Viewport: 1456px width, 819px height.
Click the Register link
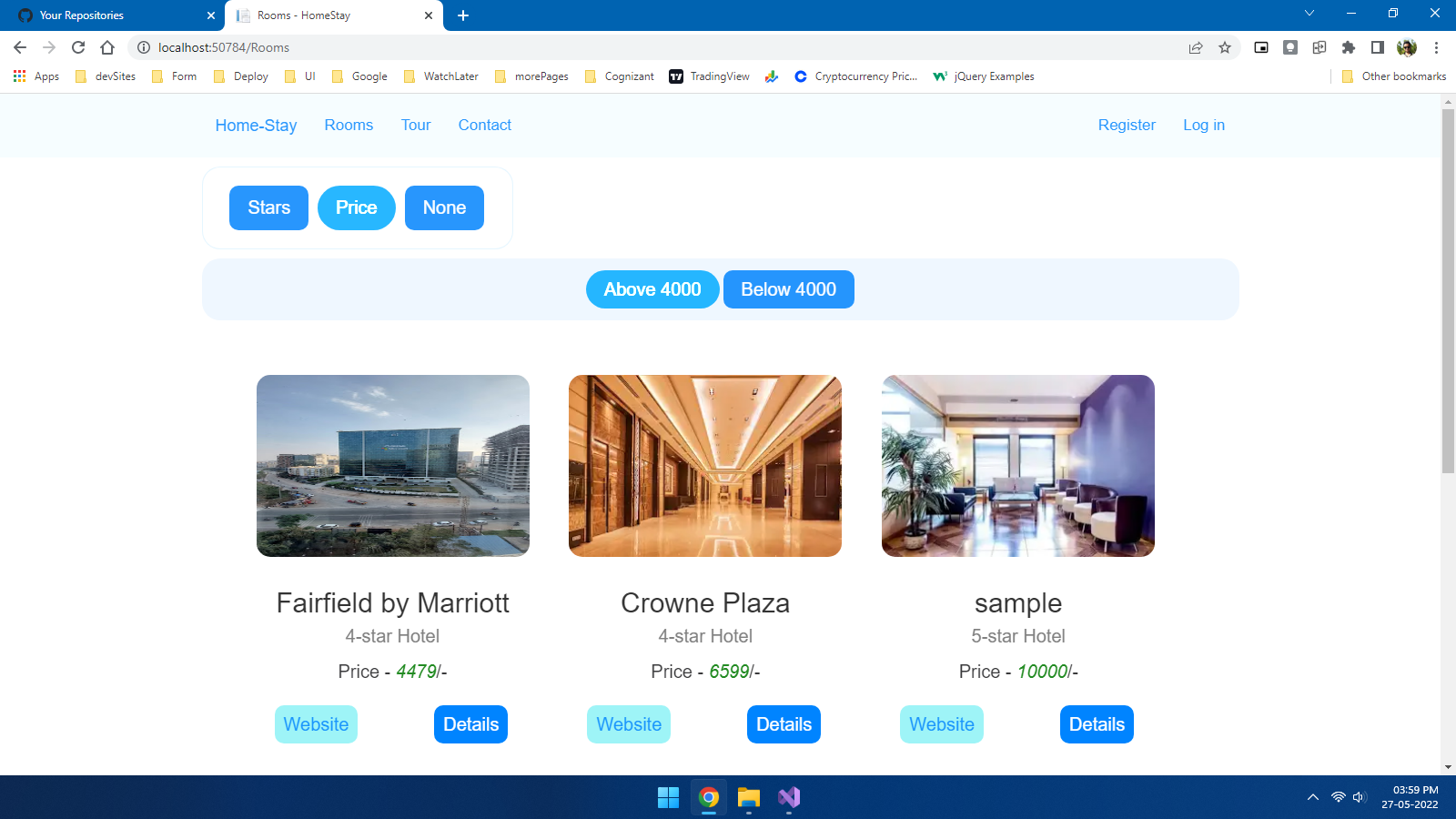point(1127,125)
